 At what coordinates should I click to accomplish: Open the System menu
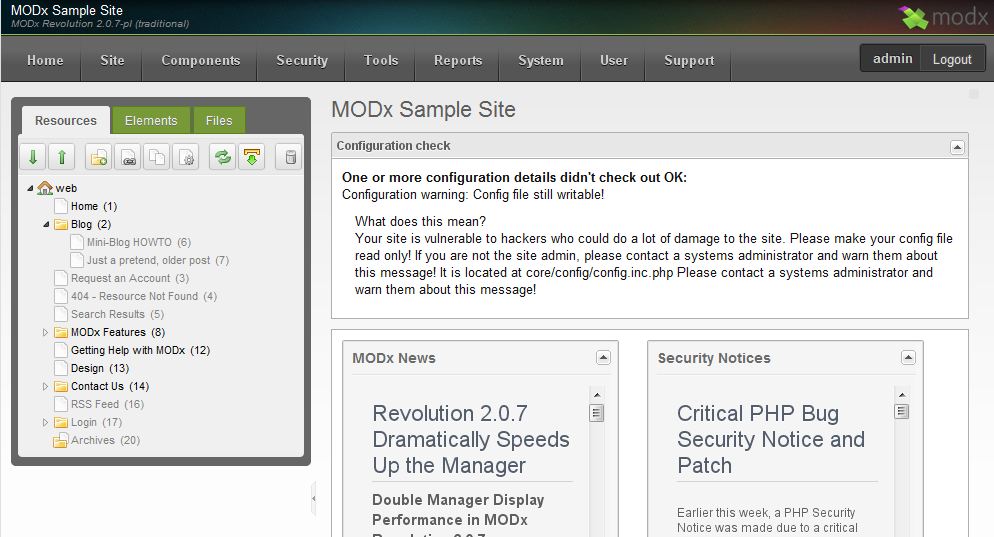[x=541, y=60]
